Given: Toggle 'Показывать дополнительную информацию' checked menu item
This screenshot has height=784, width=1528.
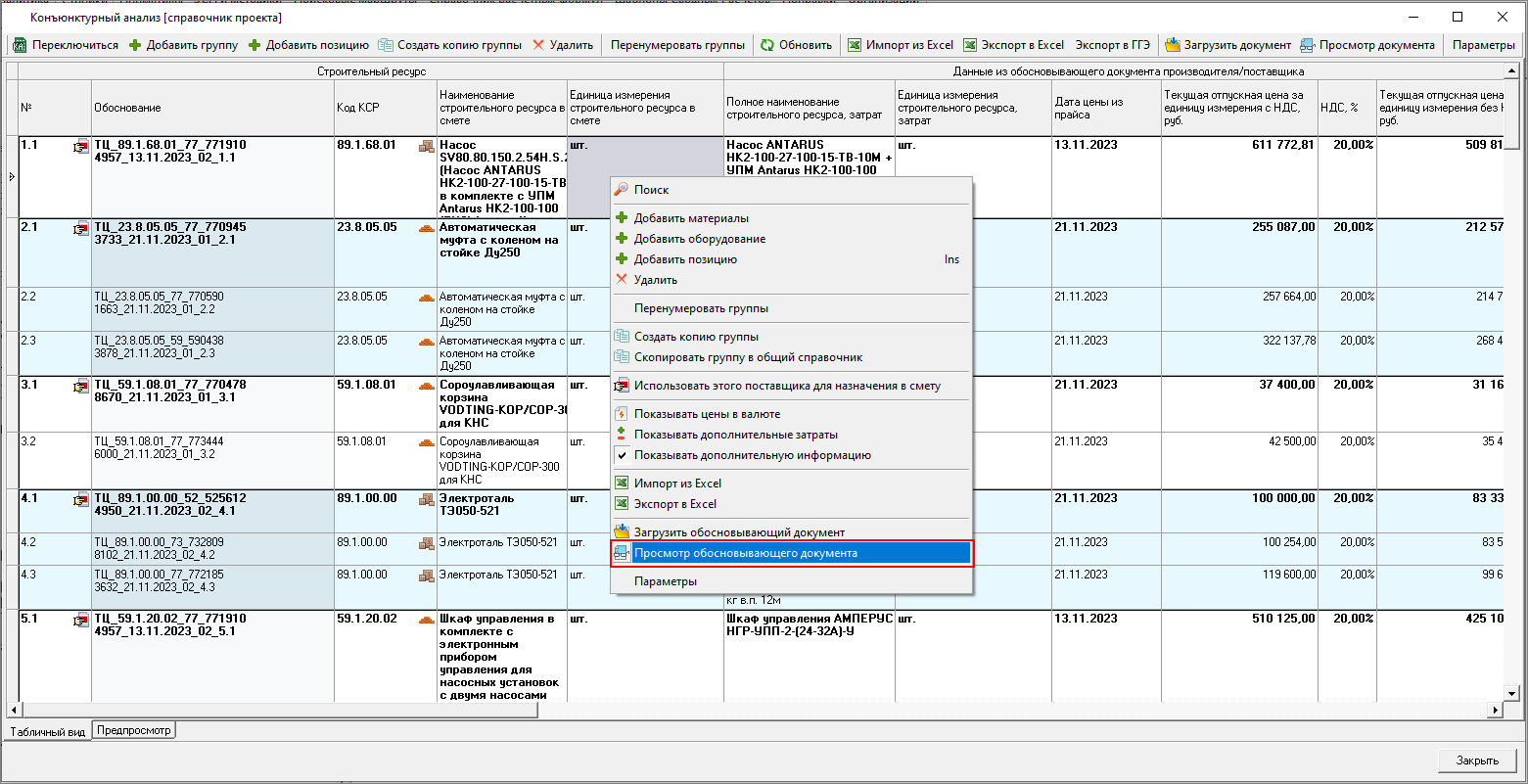Looking at the screenshot, I should (752, 455).
